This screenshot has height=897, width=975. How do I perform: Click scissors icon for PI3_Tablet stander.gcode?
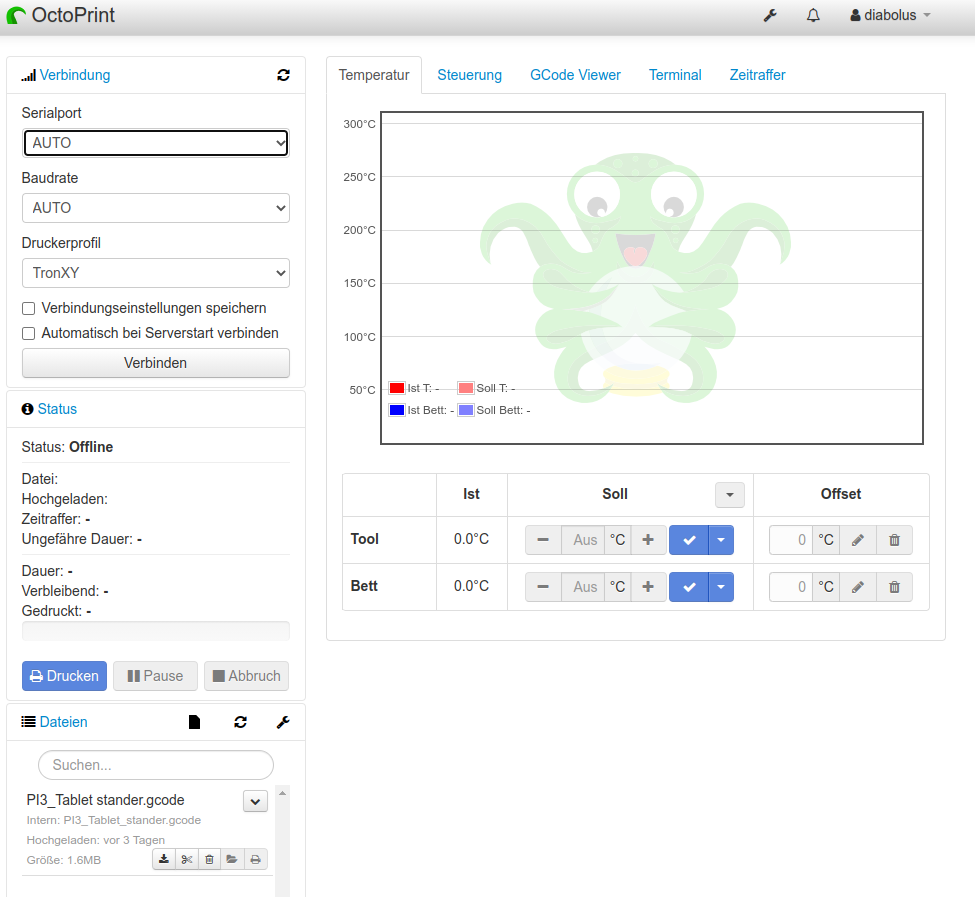(187, 859)
